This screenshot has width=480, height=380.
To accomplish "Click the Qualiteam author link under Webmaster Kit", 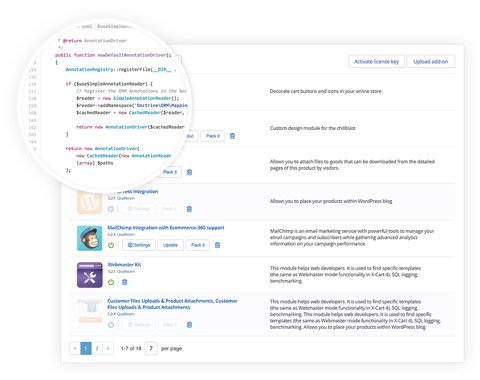I will (126, 272).
